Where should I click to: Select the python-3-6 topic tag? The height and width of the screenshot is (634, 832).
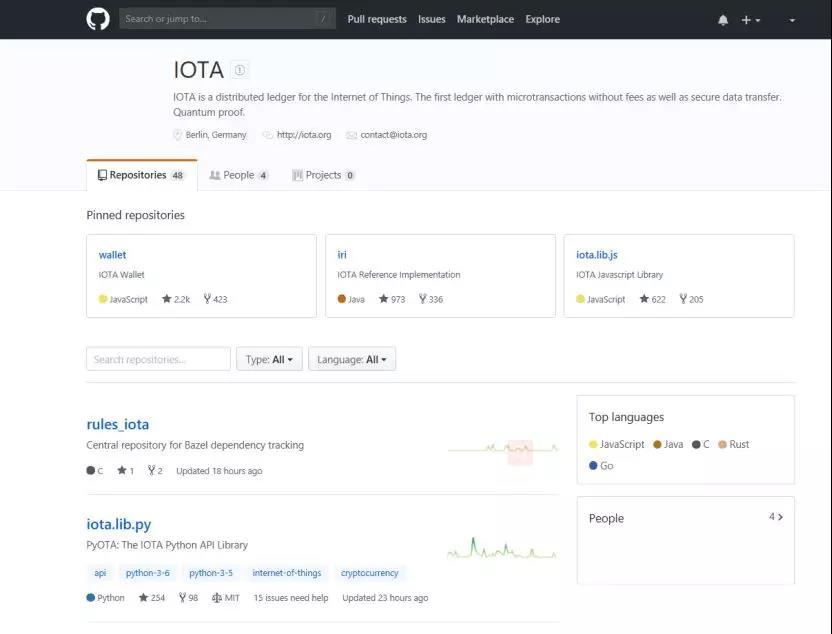148,573
